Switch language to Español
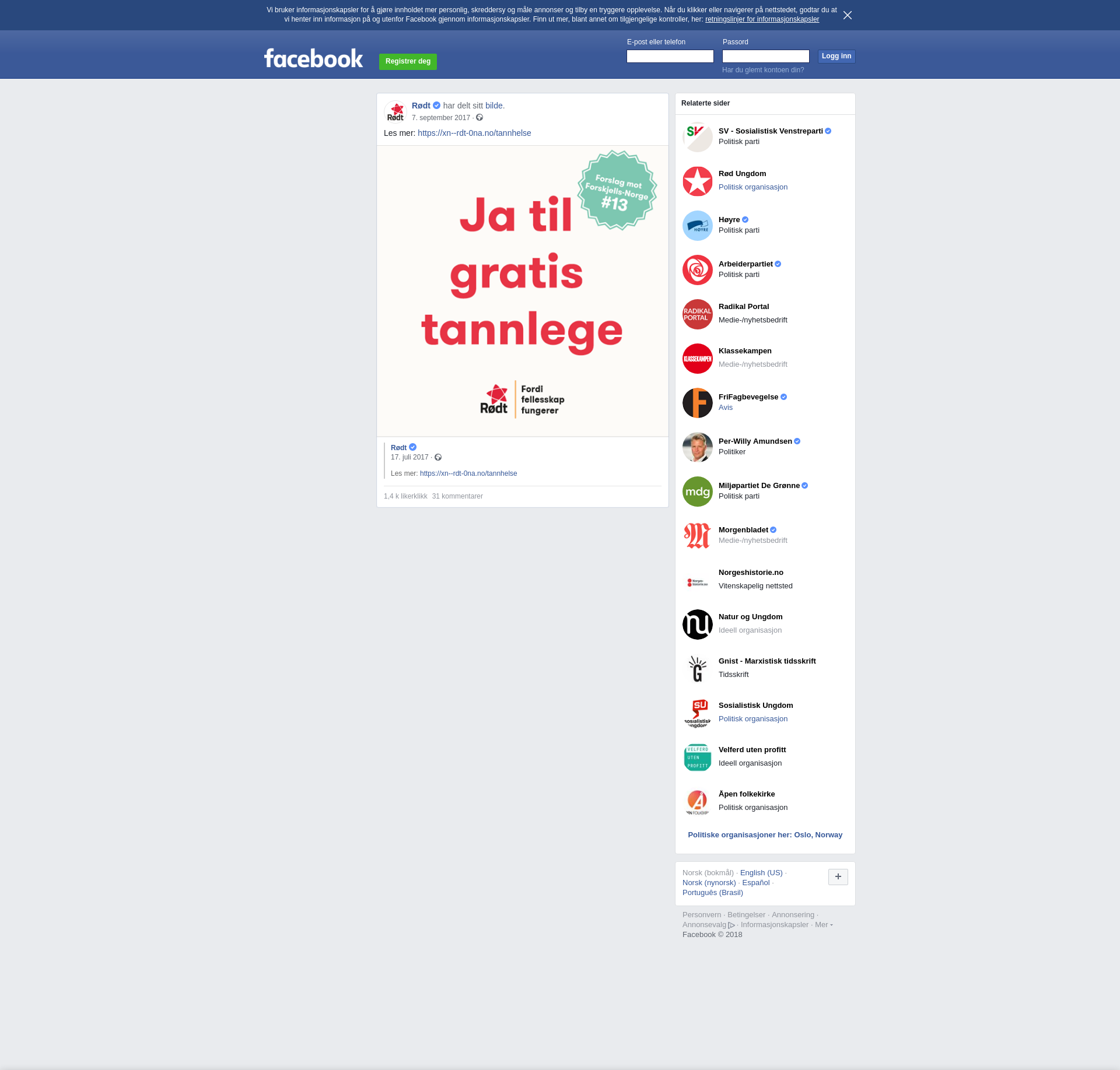Image resolution: width=1120 pixels, height=1070 pixels. 756,883
